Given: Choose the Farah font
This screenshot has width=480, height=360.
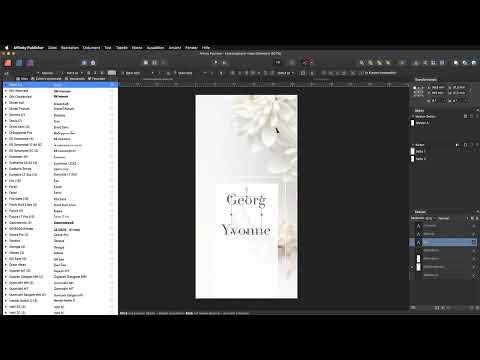Looking at the screenshot, I should tap(60, 187).
